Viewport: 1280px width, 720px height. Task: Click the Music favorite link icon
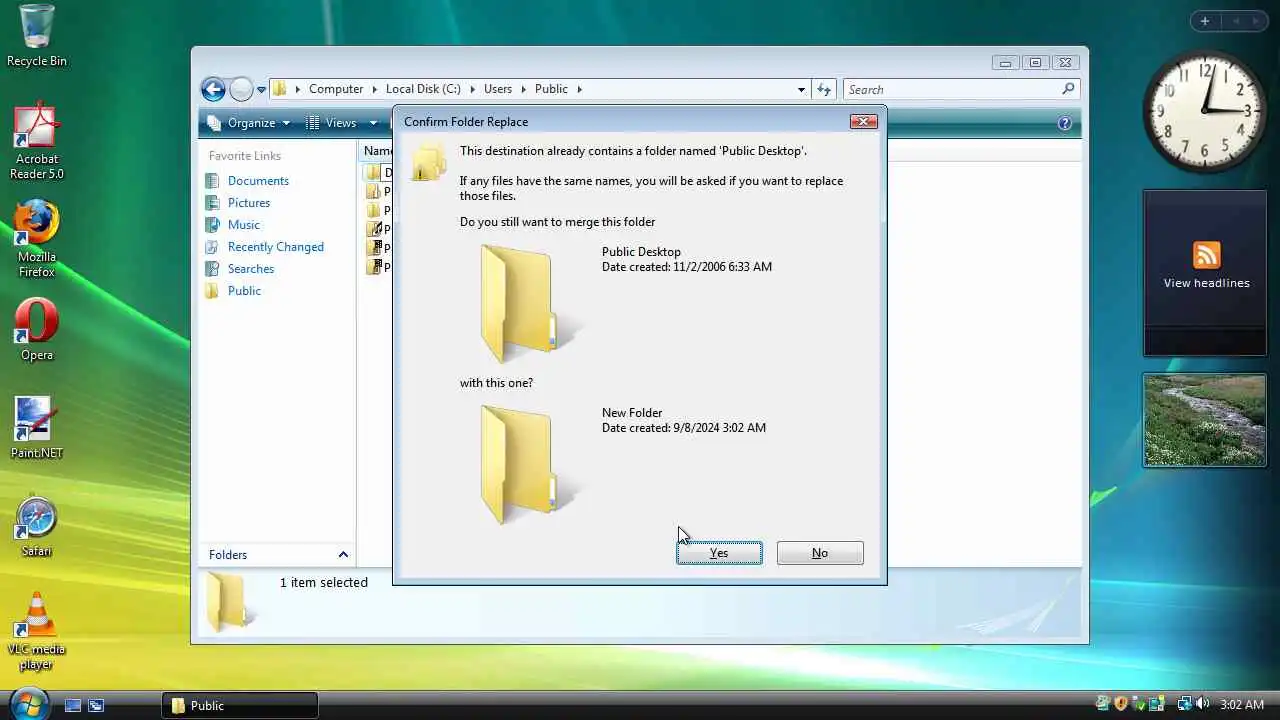[x=212, y=225]
